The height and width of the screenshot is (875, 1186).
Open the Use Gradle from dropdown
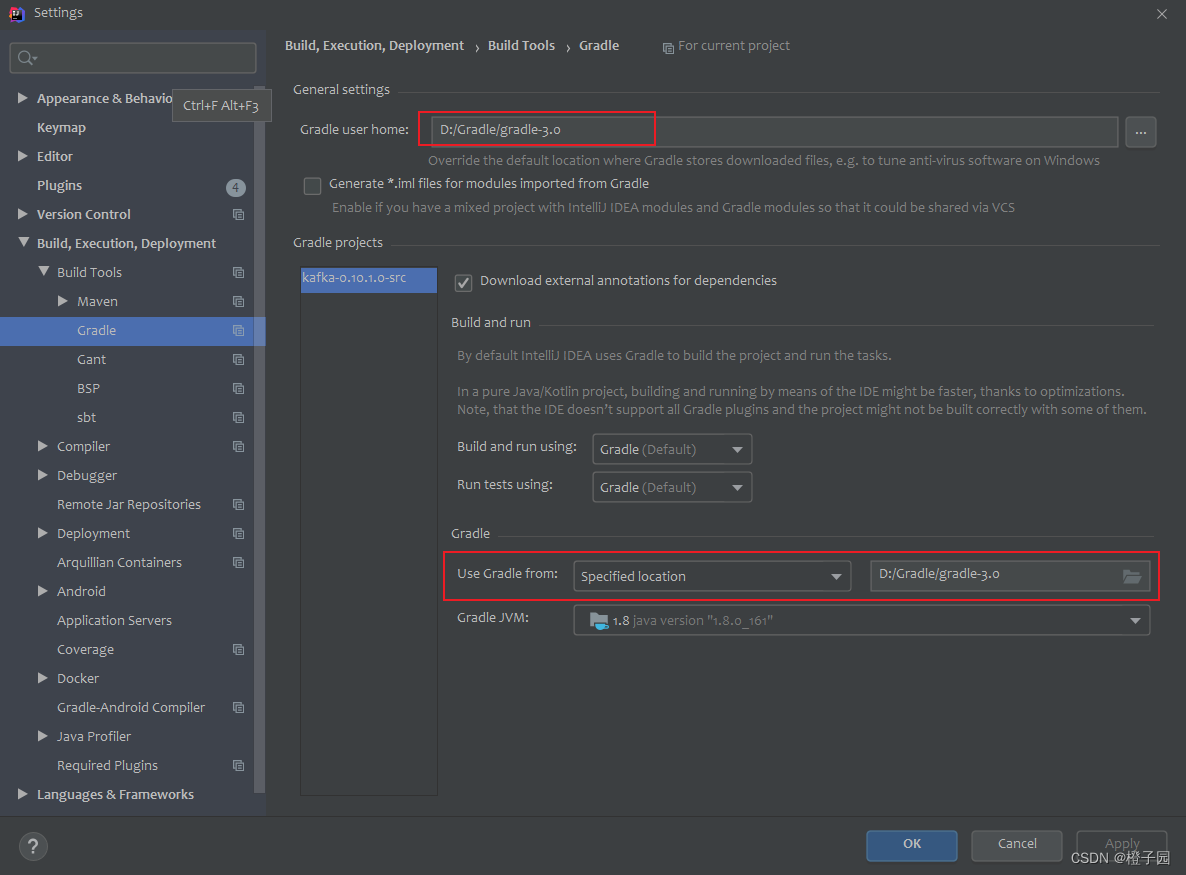(x=712, y=576)
